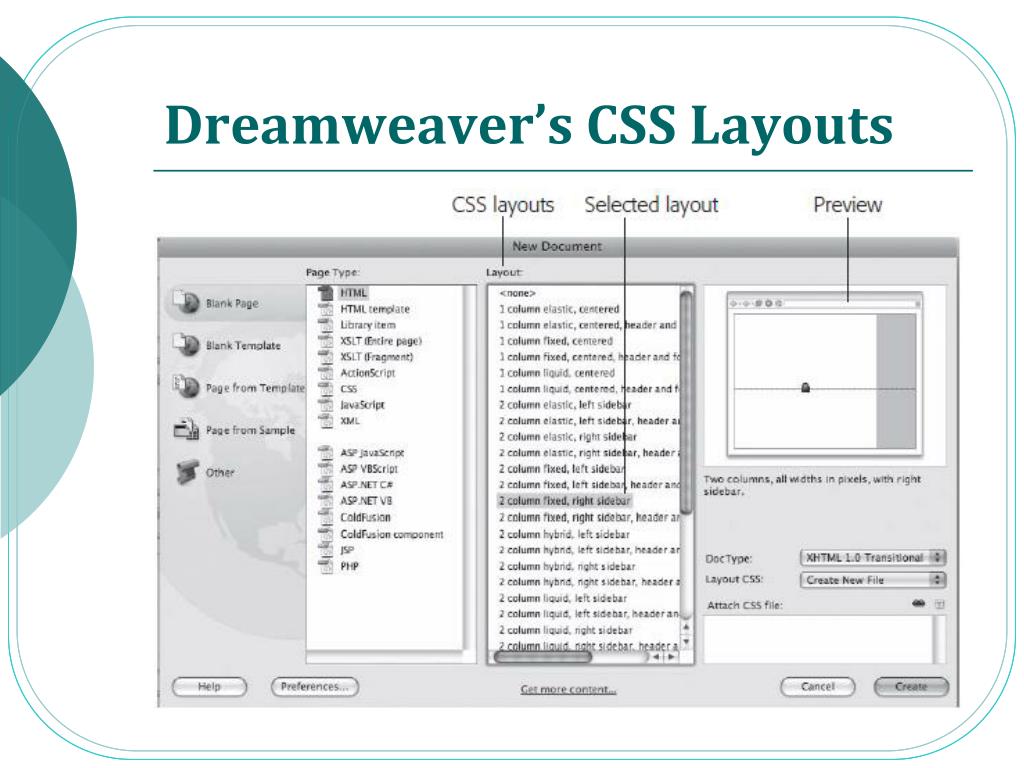Screen dimensions: 1024x768
Task: Click the layout list scroll up arrow
Action: click(686, 628)
